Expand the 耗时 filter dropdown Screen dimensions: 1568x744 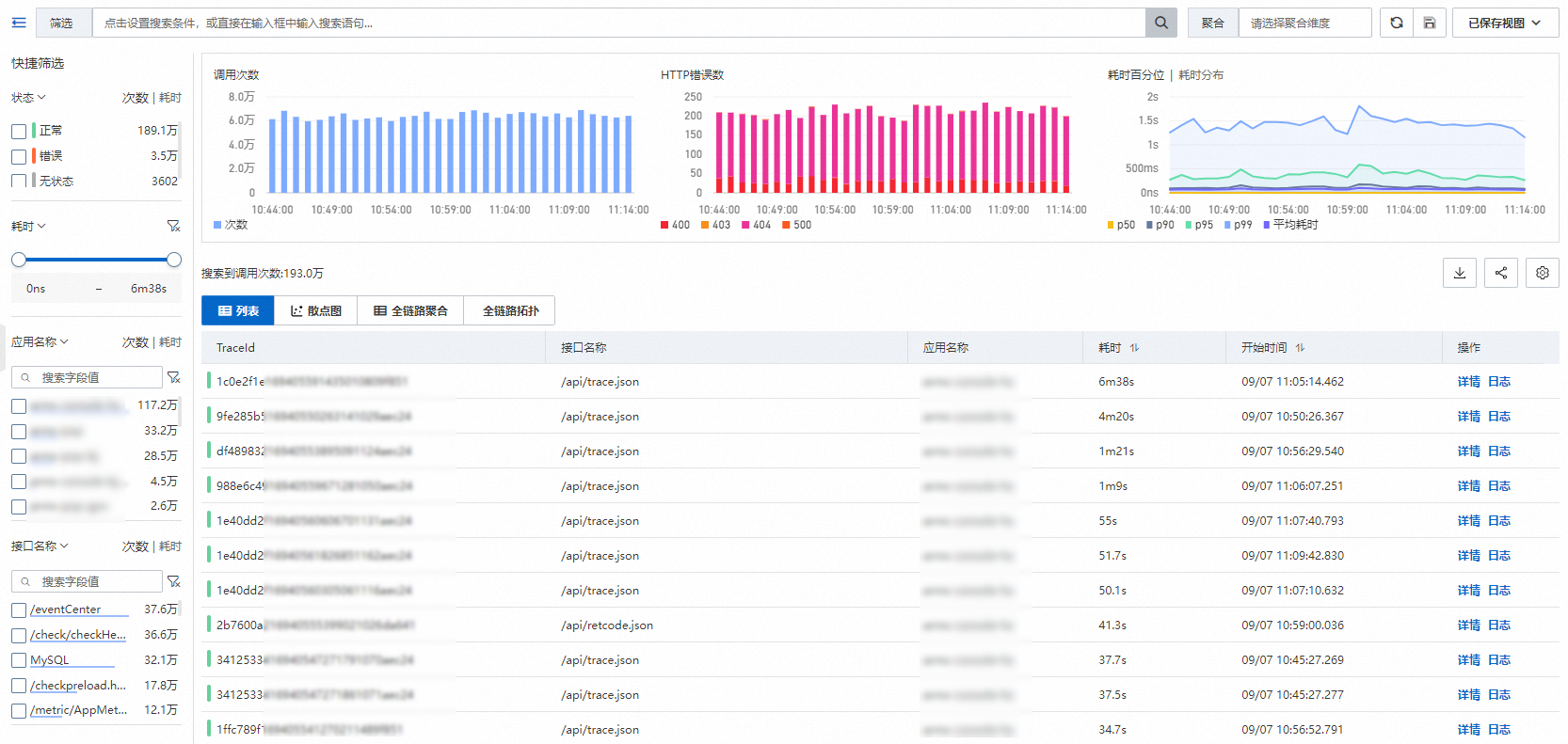click(x=28, y=227)
